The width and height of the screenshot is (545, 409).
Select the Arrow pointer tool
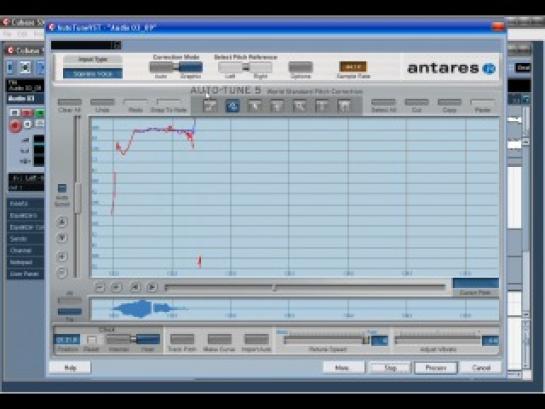point(255,106)
